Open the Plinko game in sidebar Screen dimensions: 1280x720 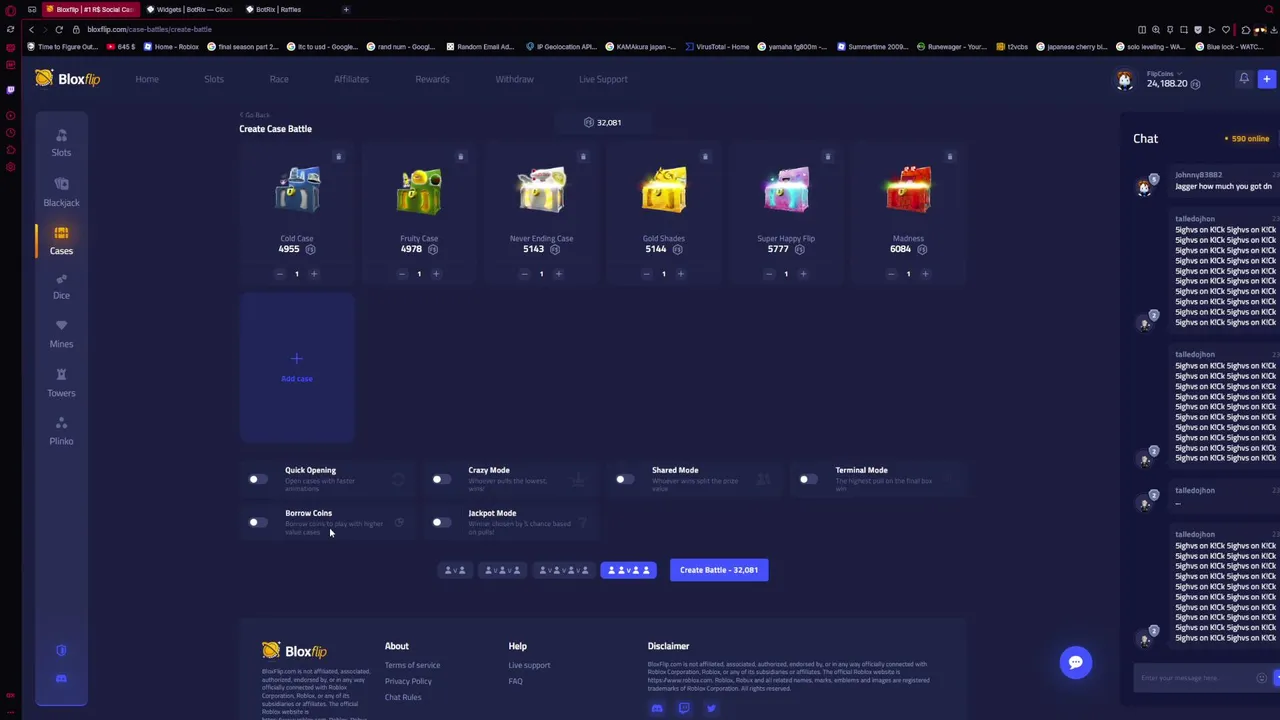pos(61,431)
